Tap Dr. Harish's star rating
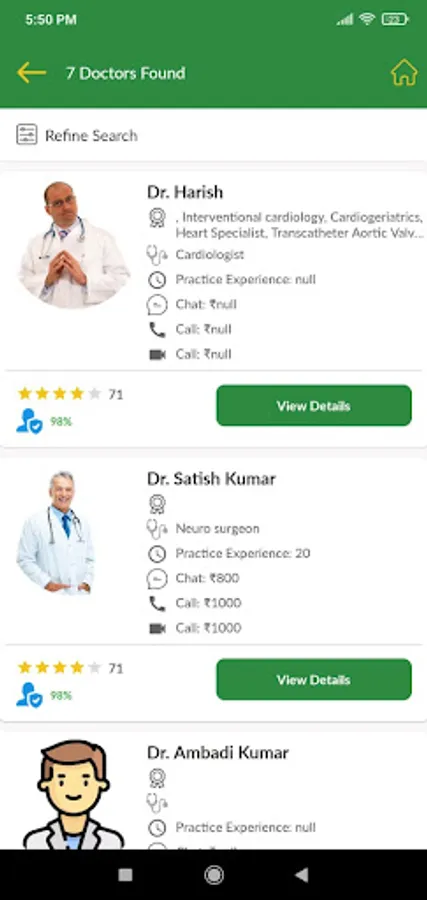This screenshot has width=427, height=900. click(x=60, y=394)
